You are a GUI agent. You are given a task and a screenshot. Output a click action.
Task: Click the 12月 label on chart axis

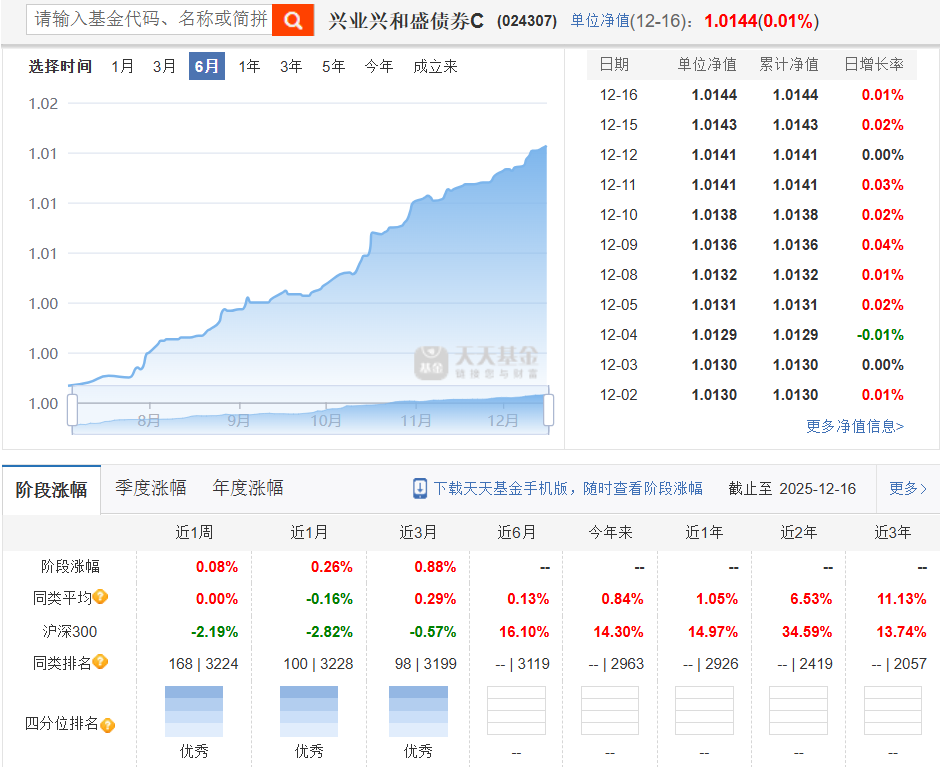502,420
